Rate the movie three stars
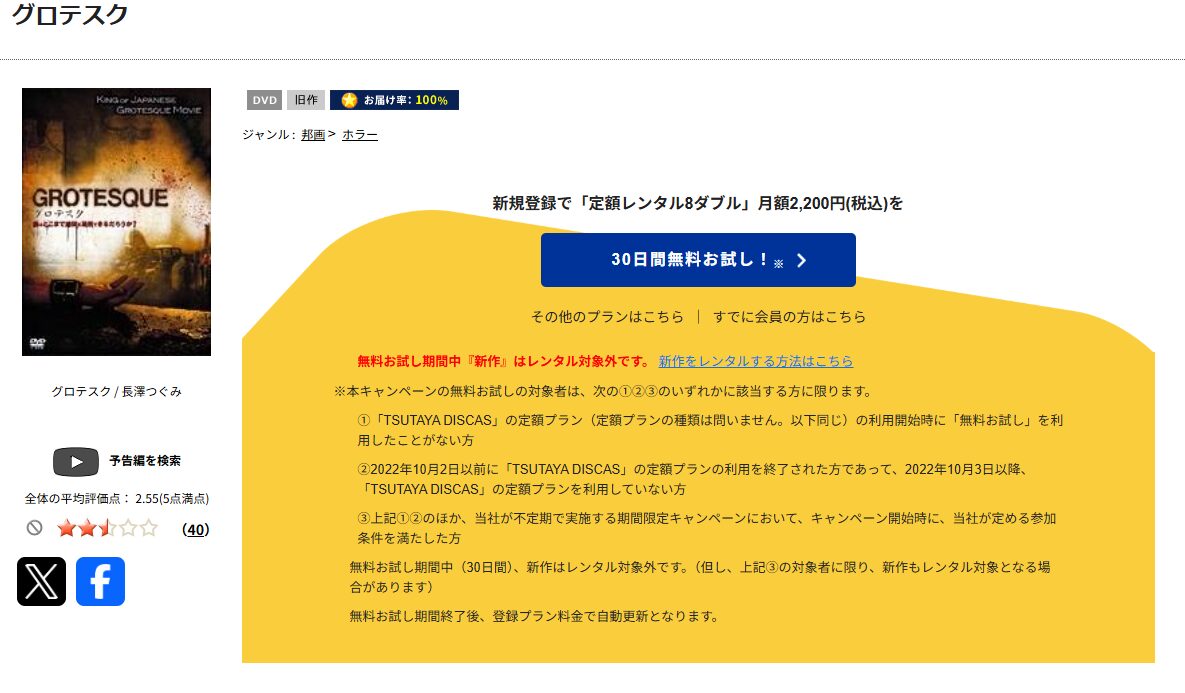This screenshot has height=693, width=1185. pyautogui.click(x=107, y=527)
